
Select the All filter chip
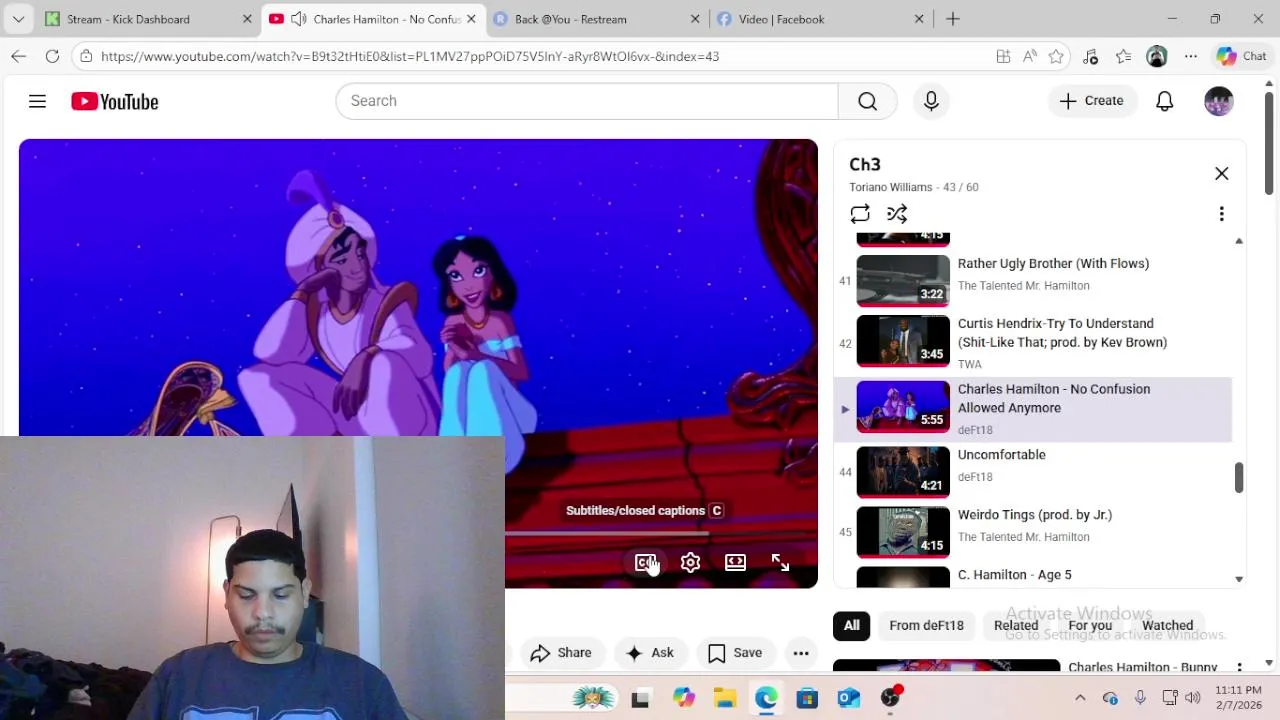851,625
